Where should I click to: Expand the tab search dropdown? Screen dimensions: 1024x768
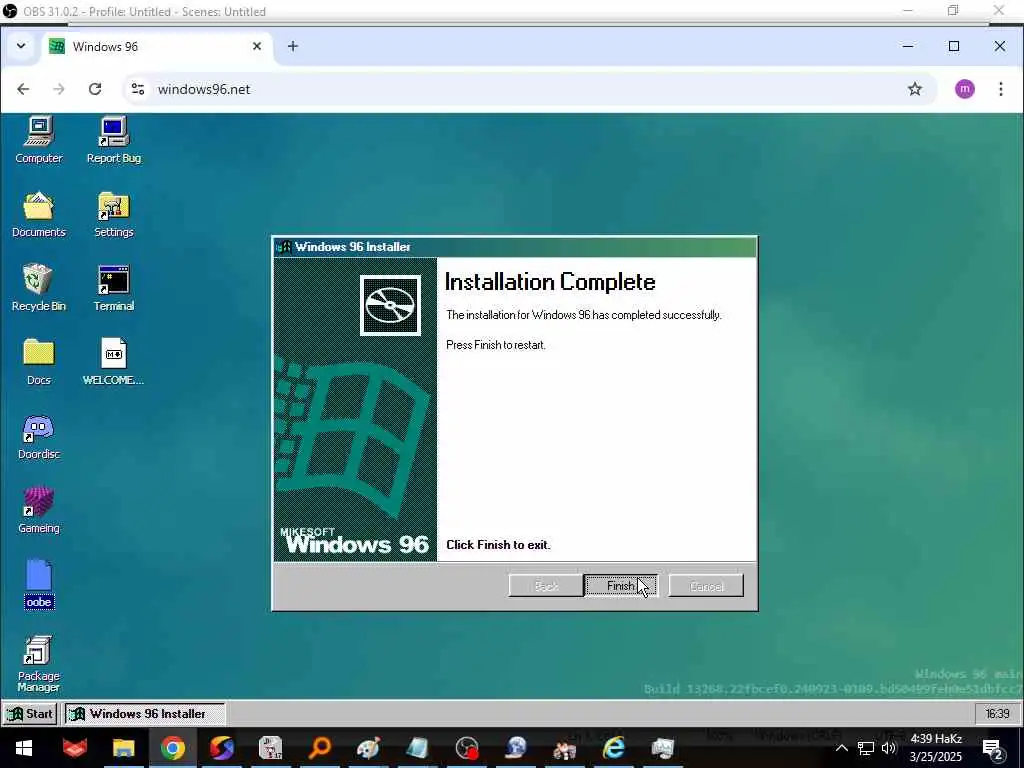[x=21, y=46]
